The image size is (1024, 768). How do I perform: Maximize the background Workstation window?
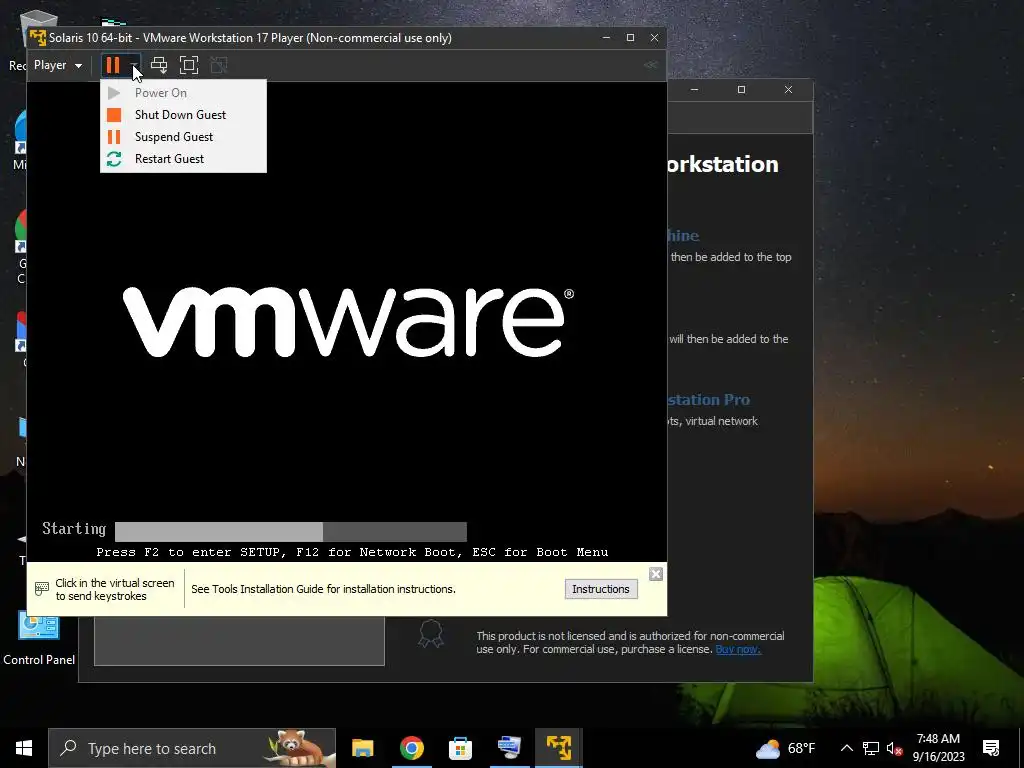[741, 89]
